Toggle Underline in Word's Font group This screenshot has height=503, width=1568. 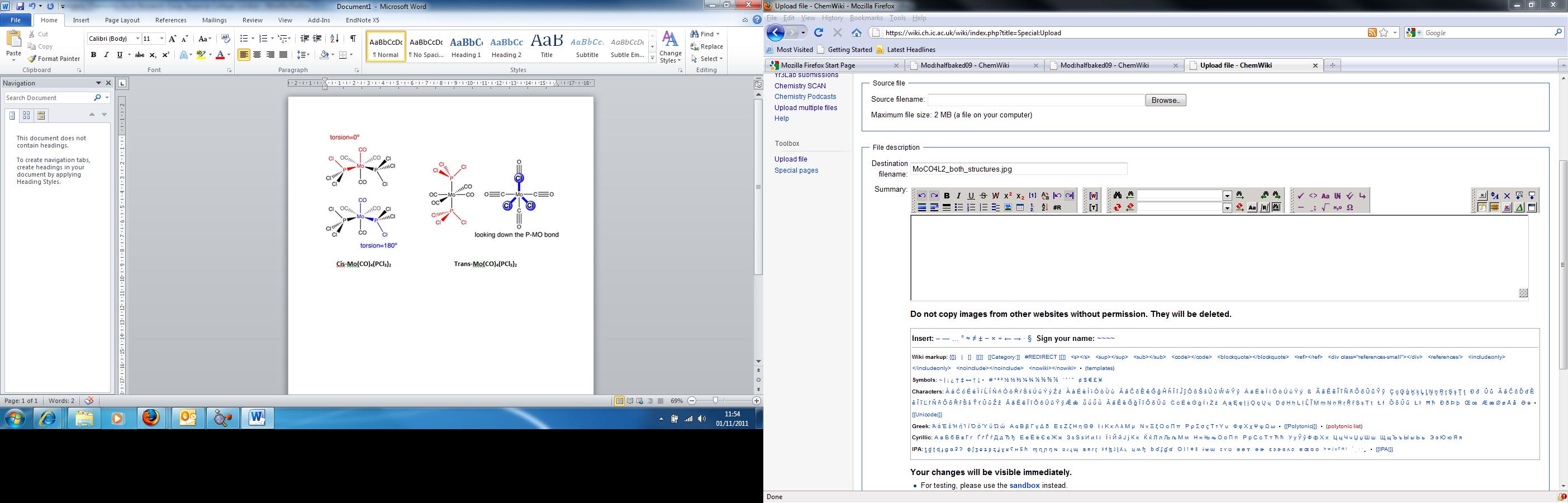pyautogui.click(x=120, y=55)
